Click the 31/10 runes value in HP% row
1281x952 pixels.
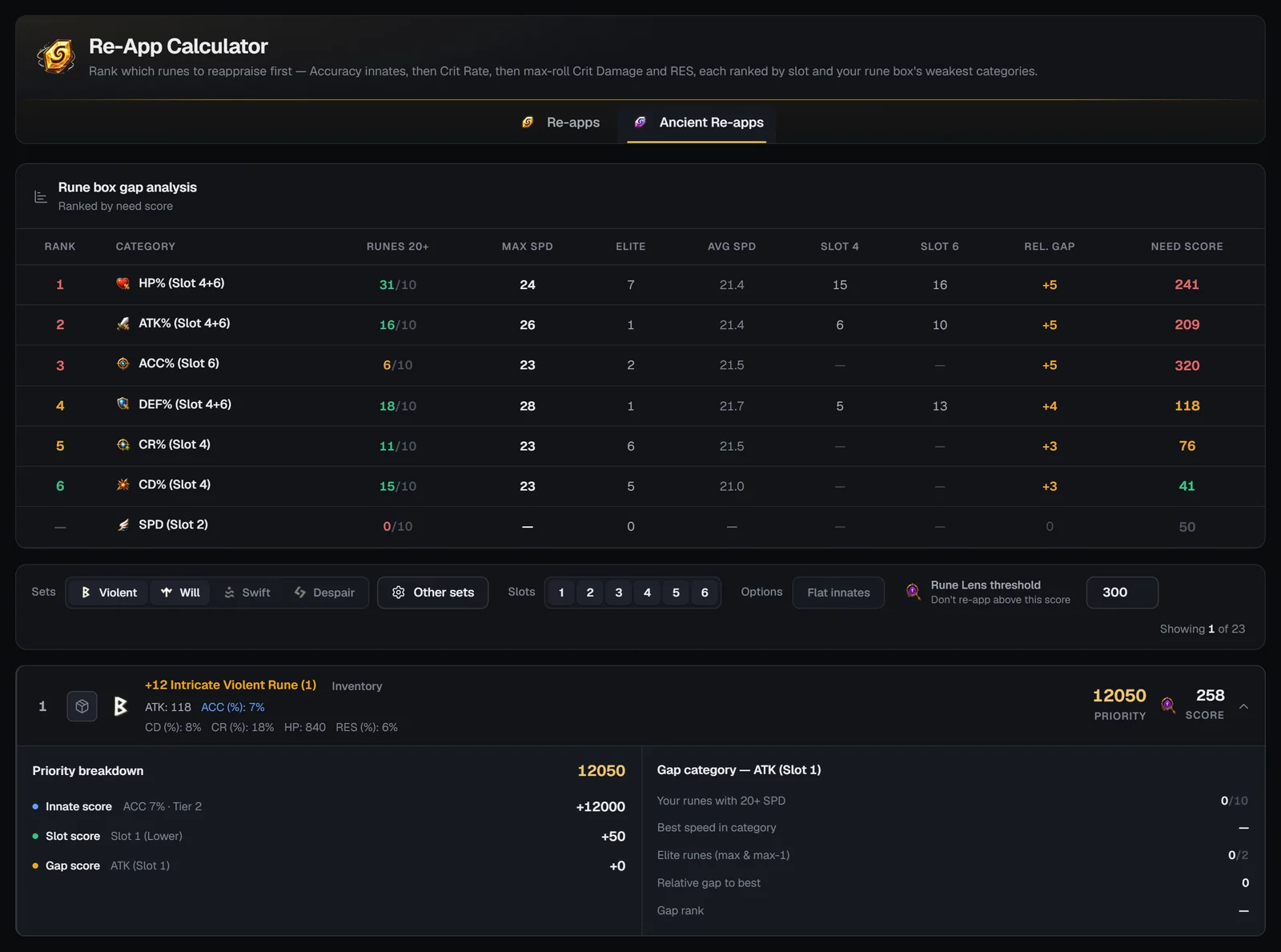(x=398, y=285)
